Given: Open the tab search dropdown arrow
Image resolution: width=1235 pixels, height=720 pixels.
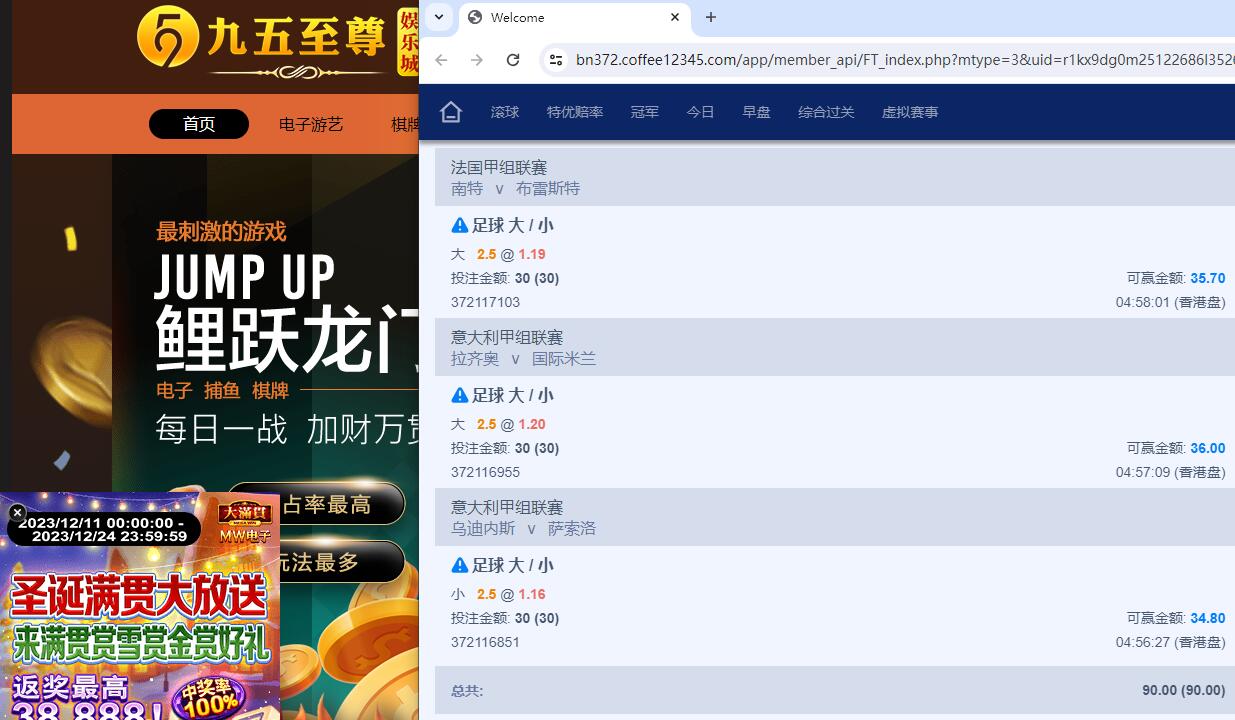Looking at the screenshot, I should pos(438,17).
